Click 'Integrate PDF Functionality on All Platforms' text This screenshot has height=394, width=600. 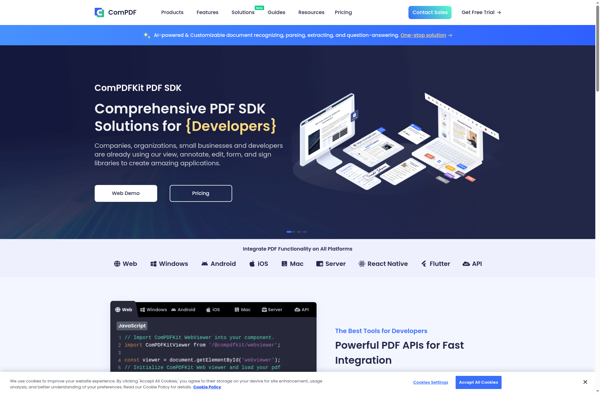coord(297,249)
